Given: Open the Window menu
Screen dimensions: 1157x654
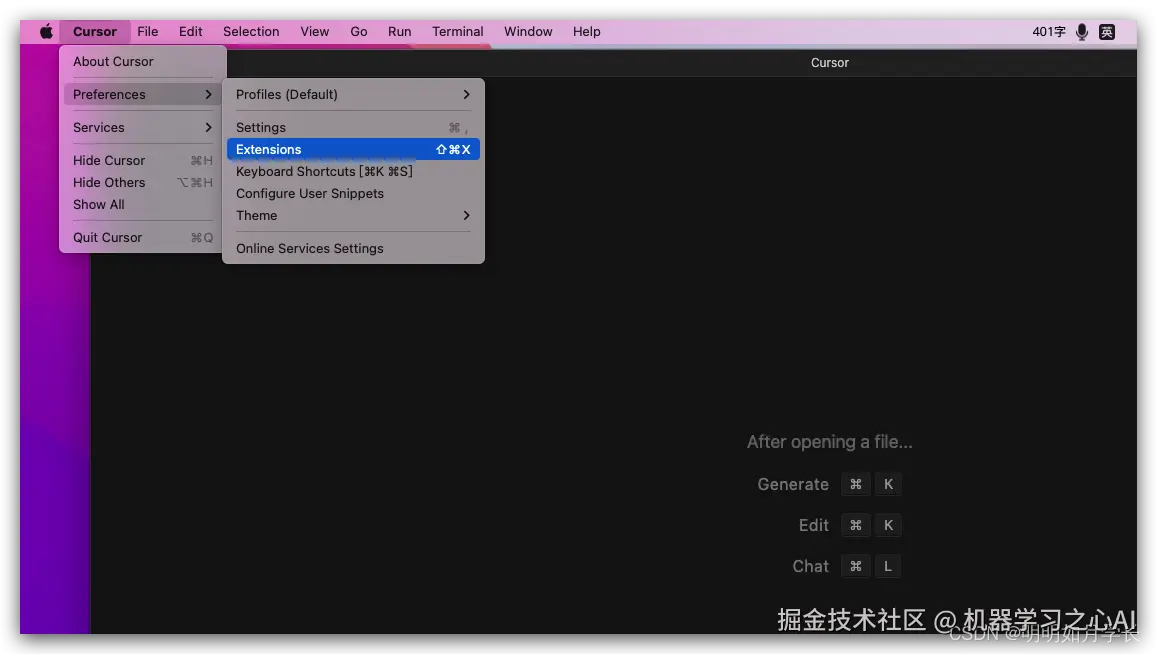Looking at the screenshot, I should pyautogui.click(x=528, y=32).
